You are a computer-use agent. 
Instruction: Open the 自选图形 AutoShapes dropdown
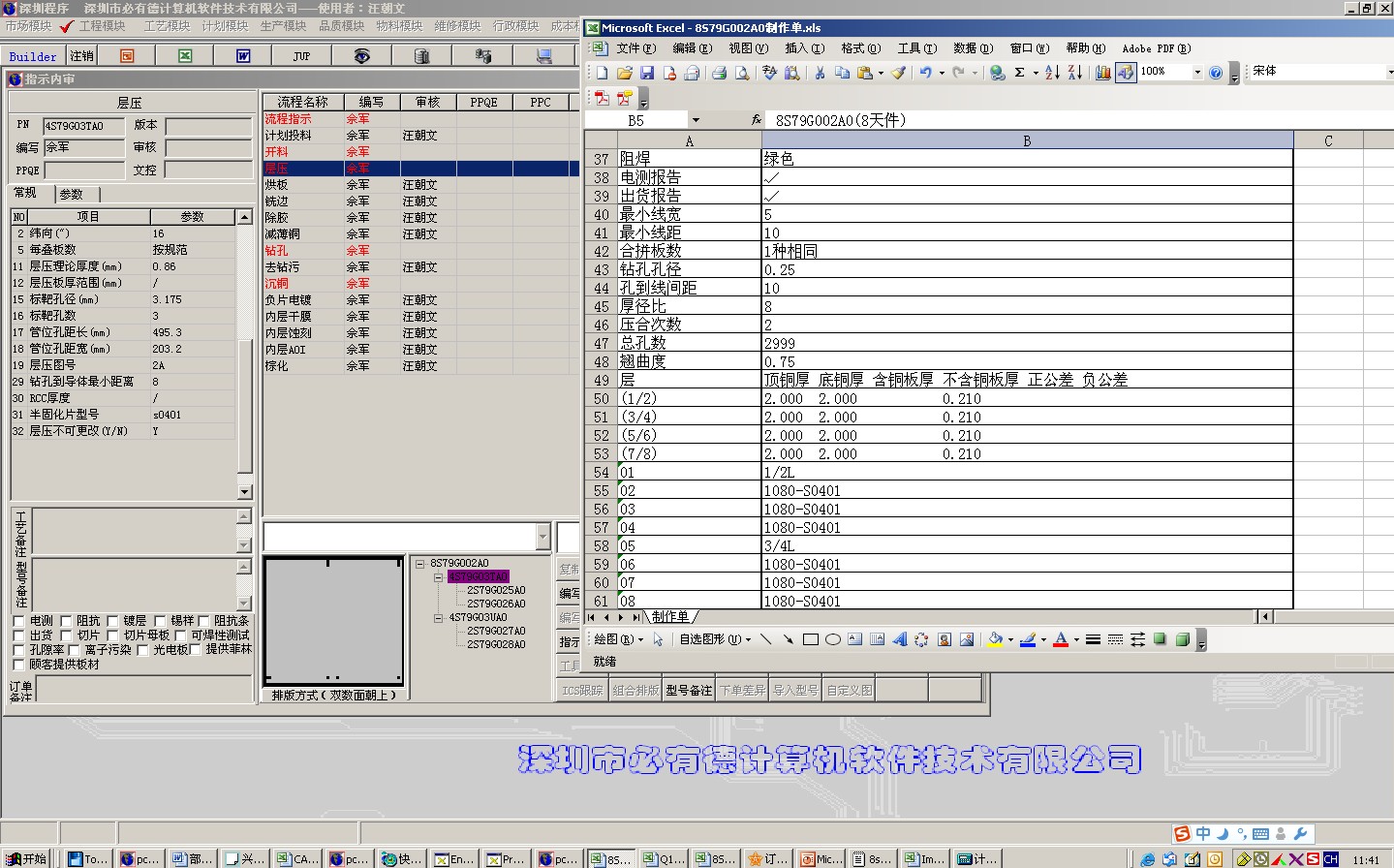(x=715, y=639)
